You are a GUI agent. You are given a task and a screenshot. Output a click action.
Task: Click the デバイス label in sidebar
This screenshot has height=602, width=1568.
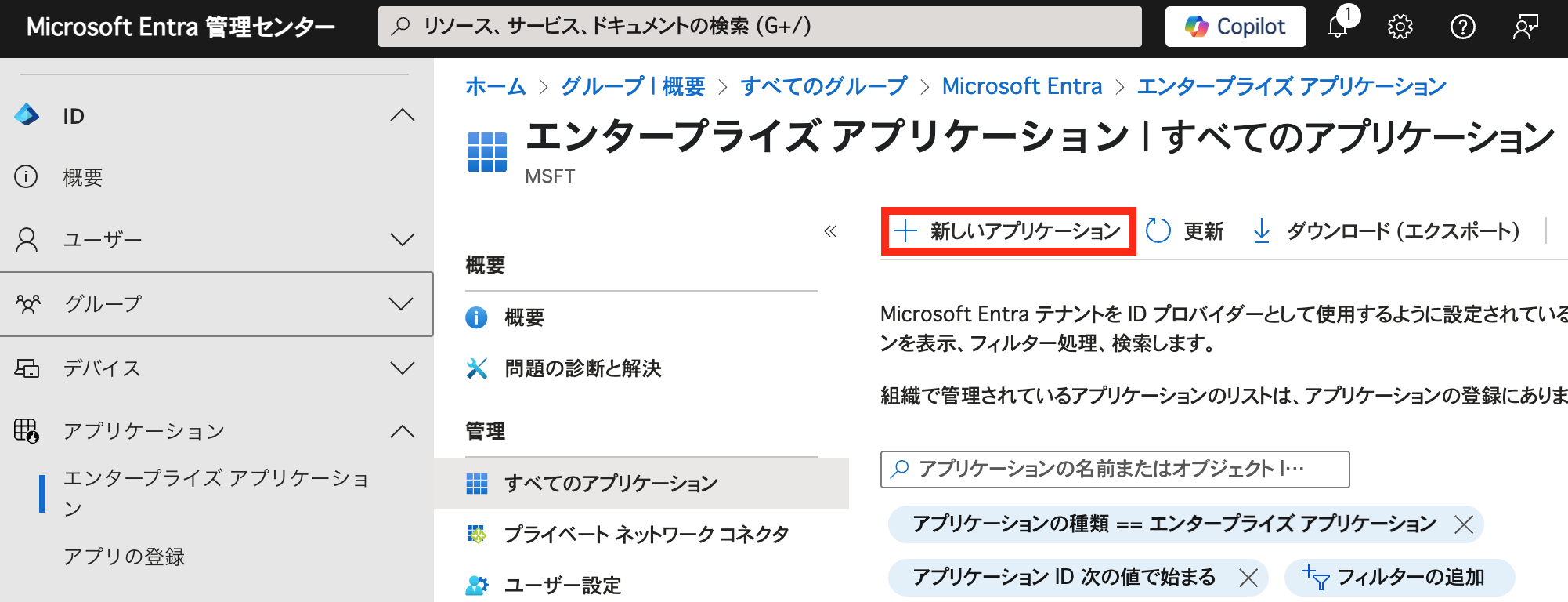point(102,368)
